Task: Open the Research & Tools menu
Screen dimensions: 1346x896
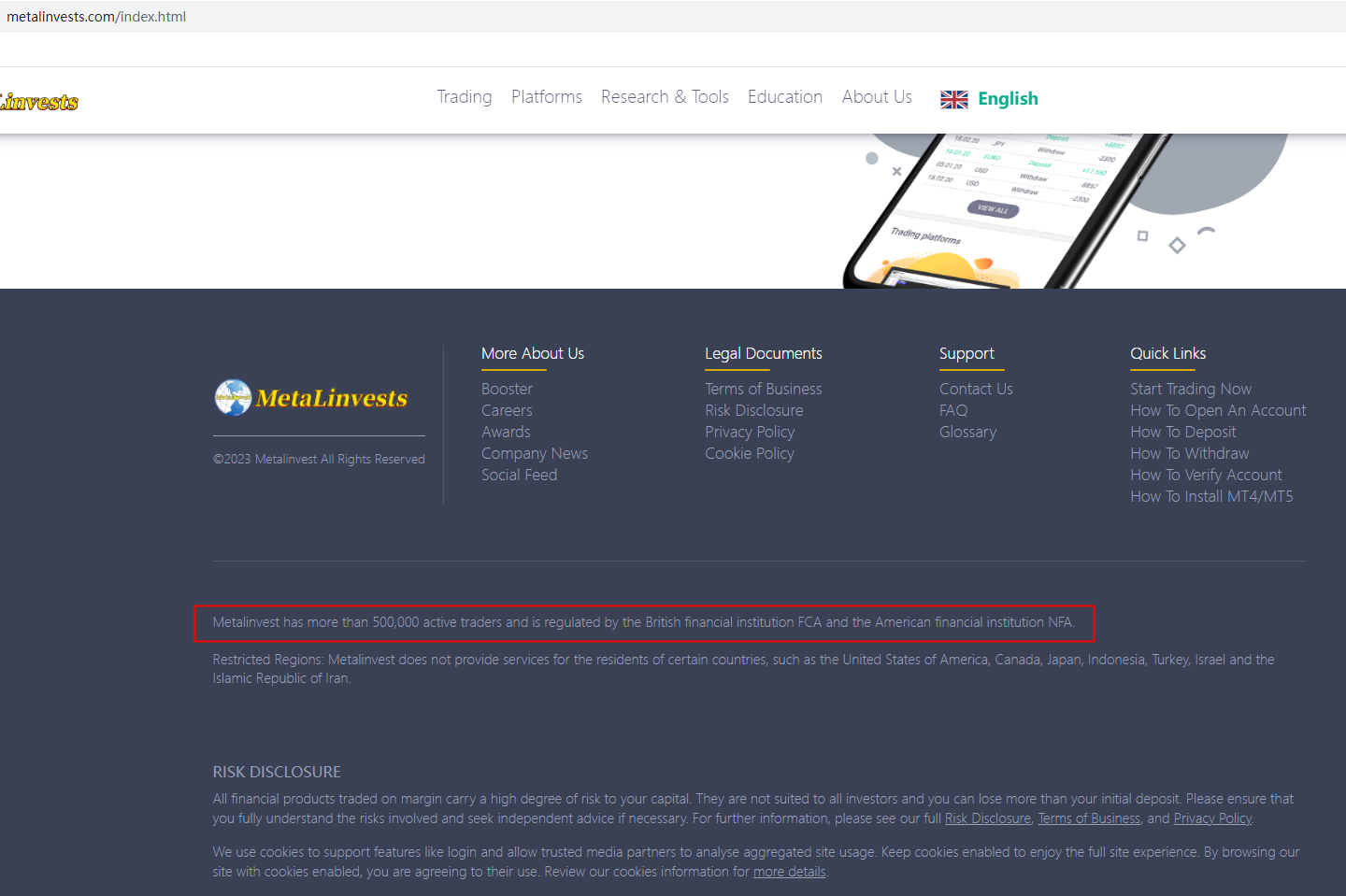Action: pos(665,97)
